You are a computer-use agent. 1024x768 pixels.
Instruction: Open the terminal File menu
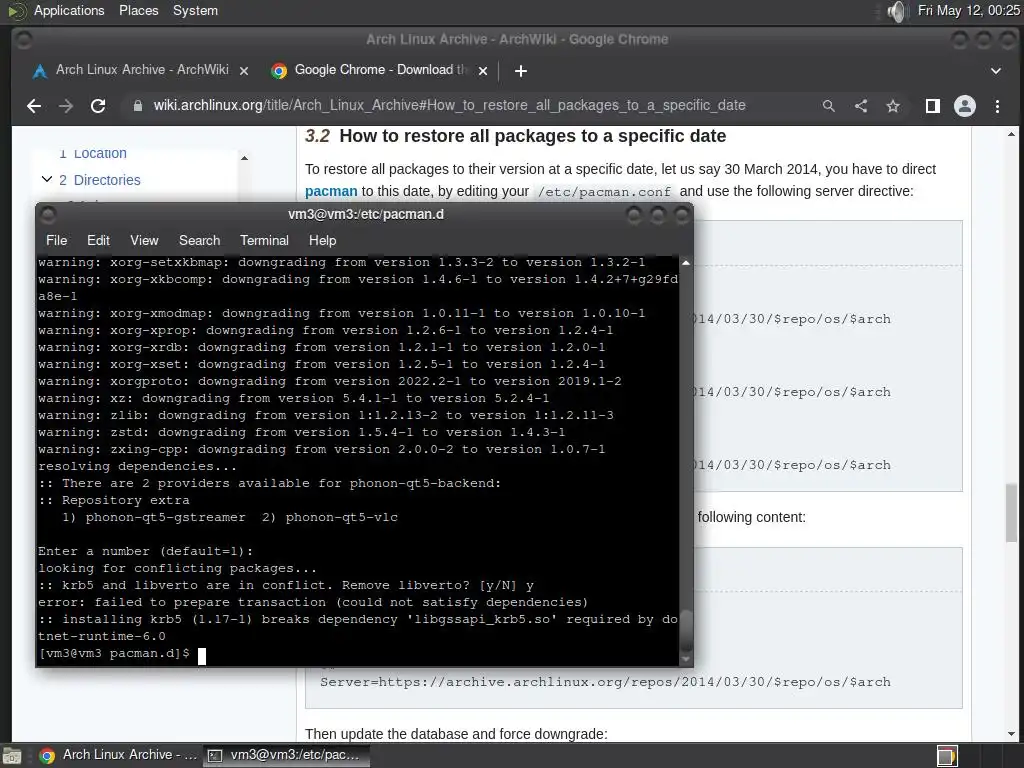click(57, 240)
